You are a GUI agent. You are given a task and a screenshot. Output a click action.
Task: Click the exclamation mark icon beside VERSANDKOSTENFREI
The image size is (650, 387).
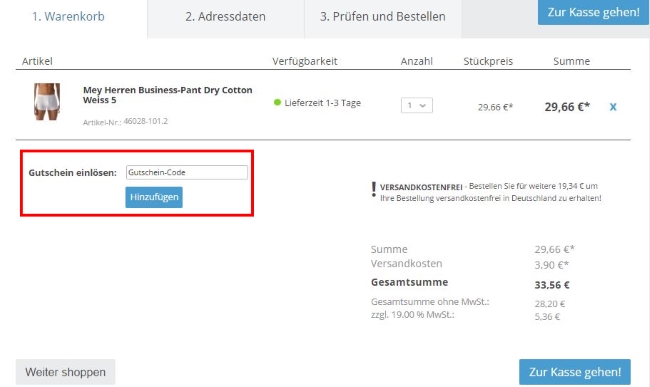pos(374,189)
